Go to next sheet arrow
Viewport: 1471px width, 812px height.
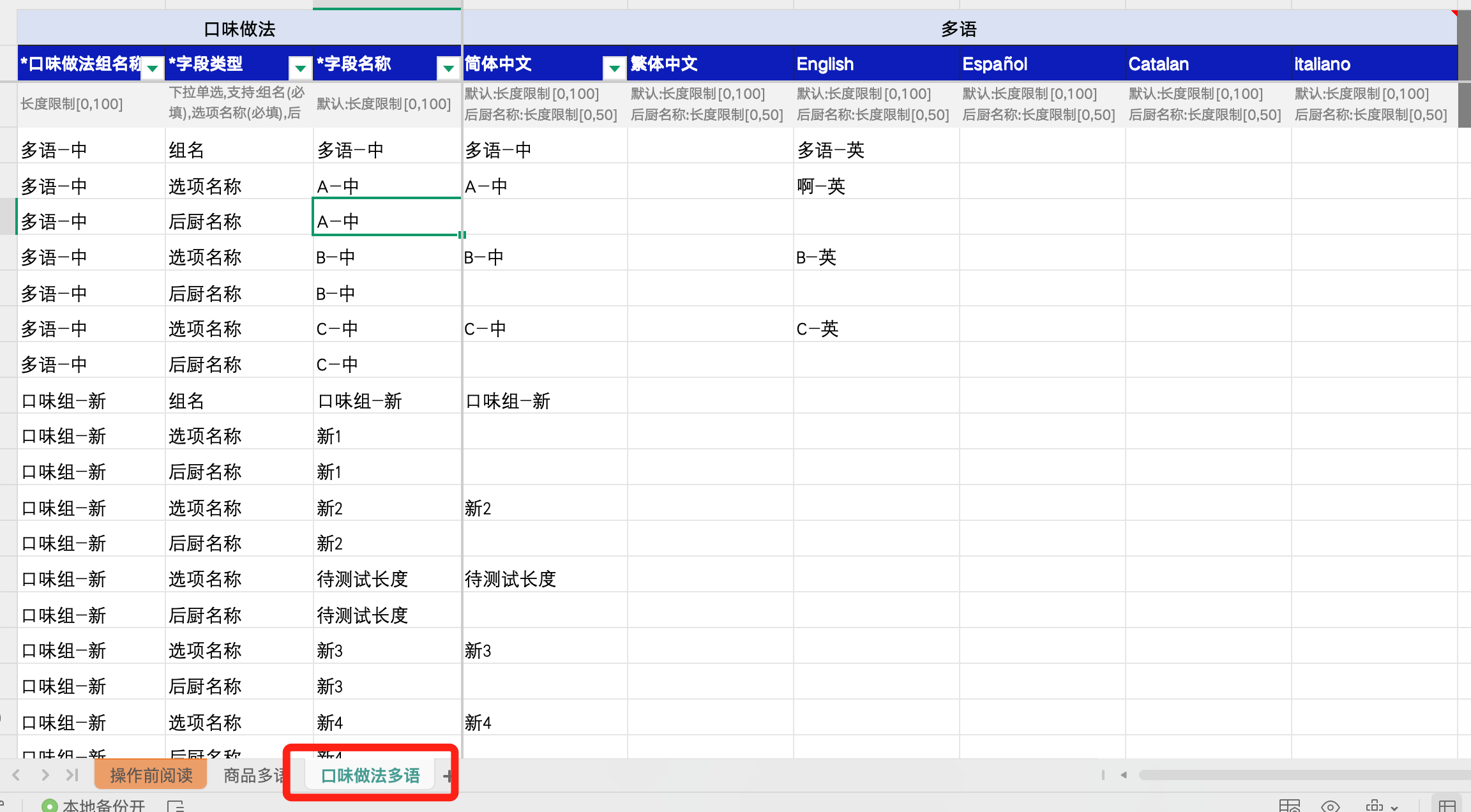coord(45,775)
